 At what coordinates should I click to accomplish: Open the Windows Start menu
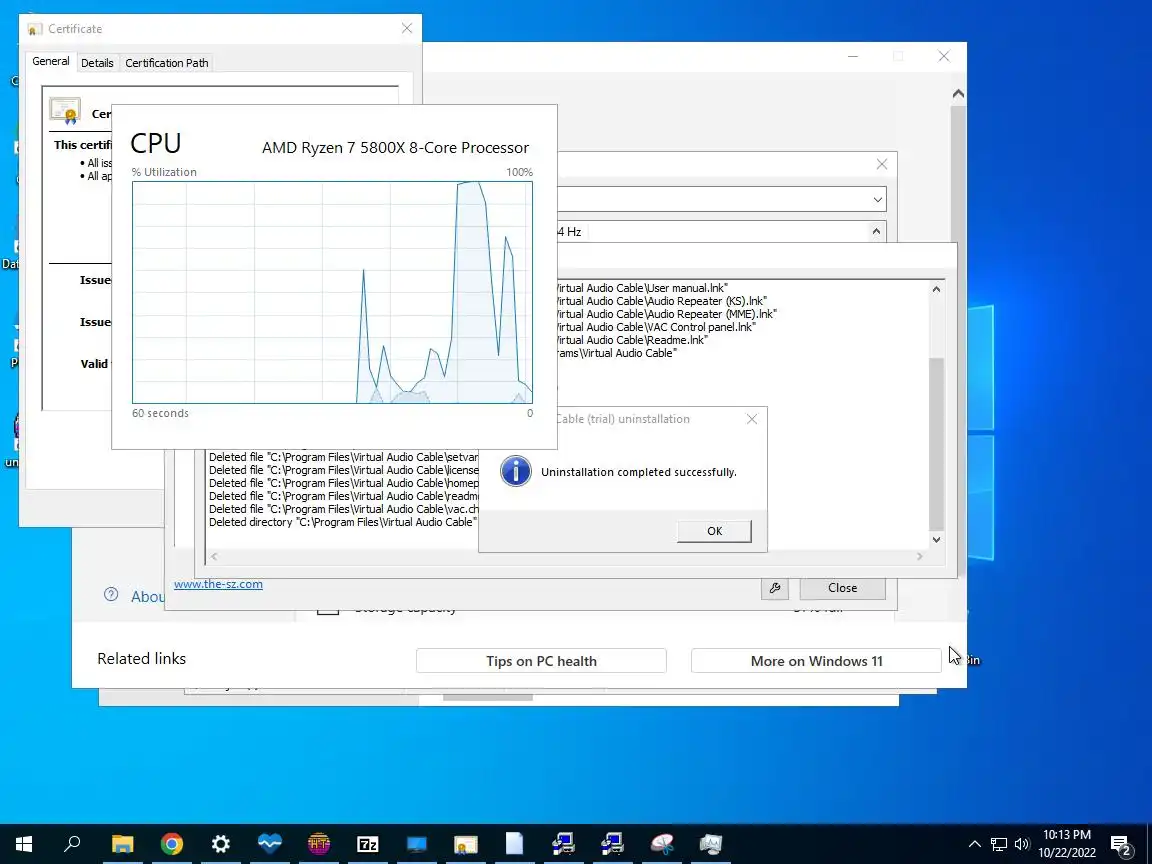(24, 843)
